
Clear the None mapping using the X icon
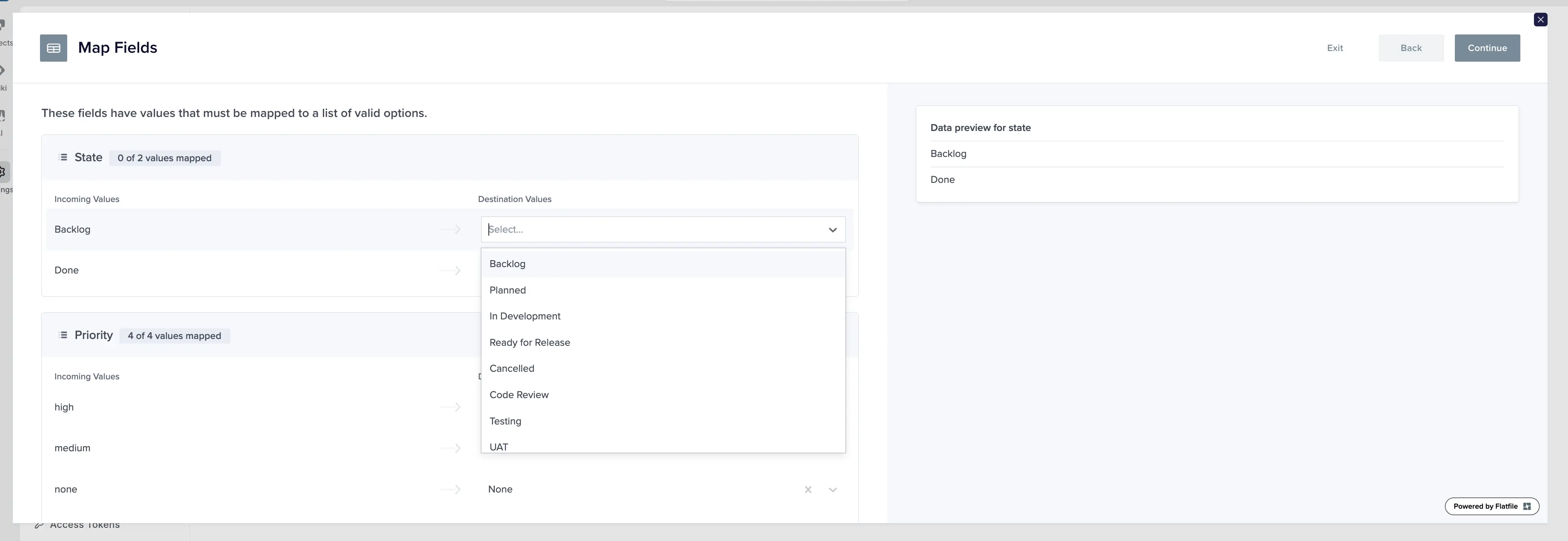[808, 489]
